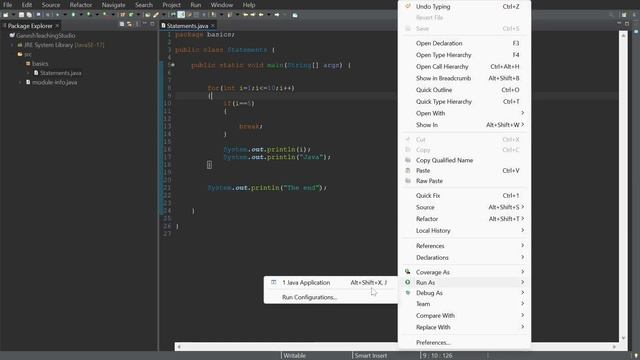Open the Project menu
Screen dimensions: 640x360
pyautogui.click(x=171, y=5)
